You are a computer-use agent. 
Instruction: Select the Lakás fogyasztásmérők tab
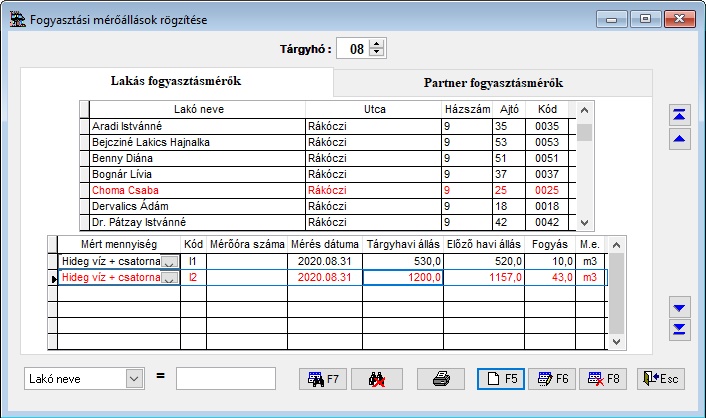(x=176, y=81)
